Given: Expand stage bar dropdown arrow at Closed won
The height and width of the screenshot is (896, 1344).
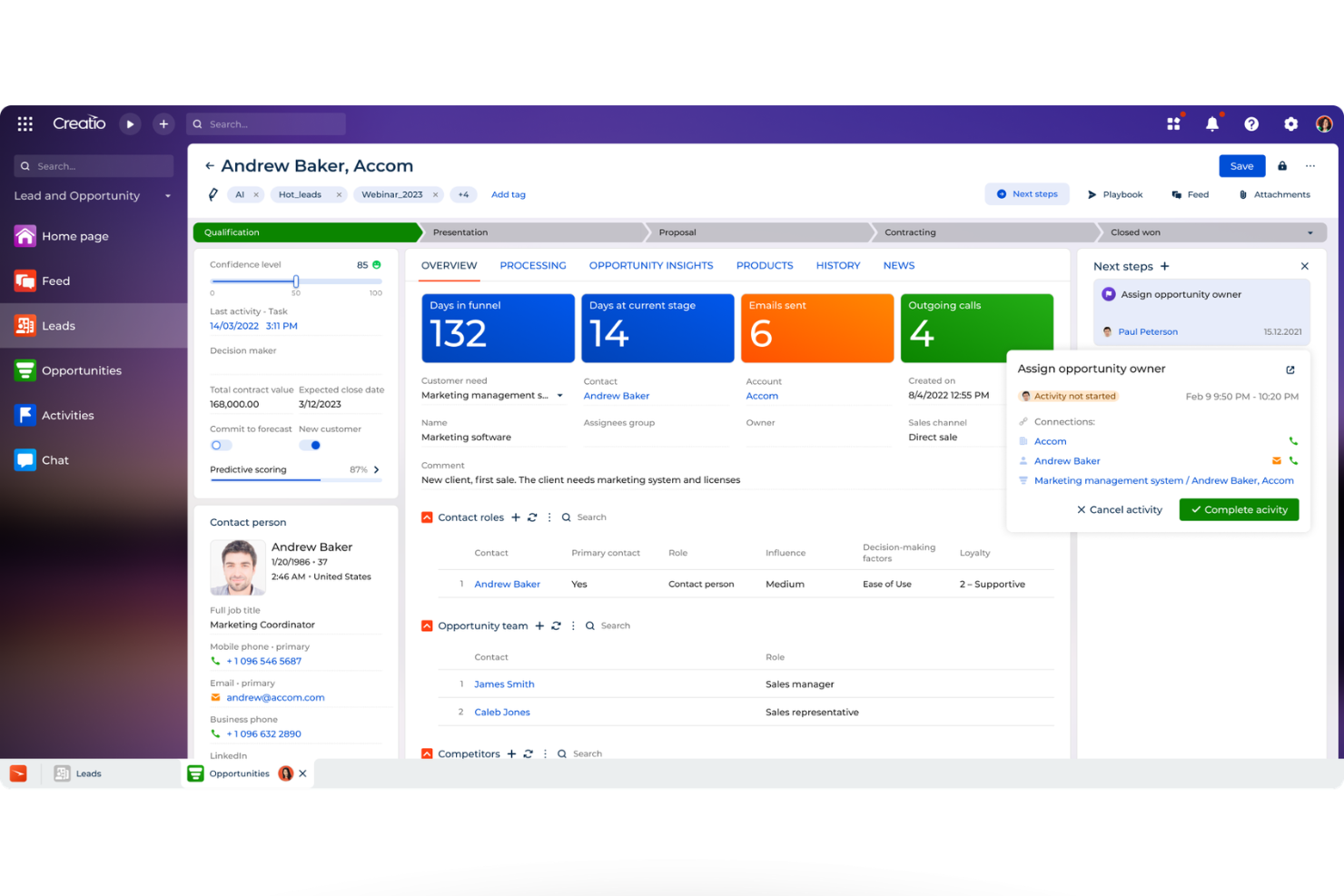Looking at the screenshot, I should coord(1309,233).
